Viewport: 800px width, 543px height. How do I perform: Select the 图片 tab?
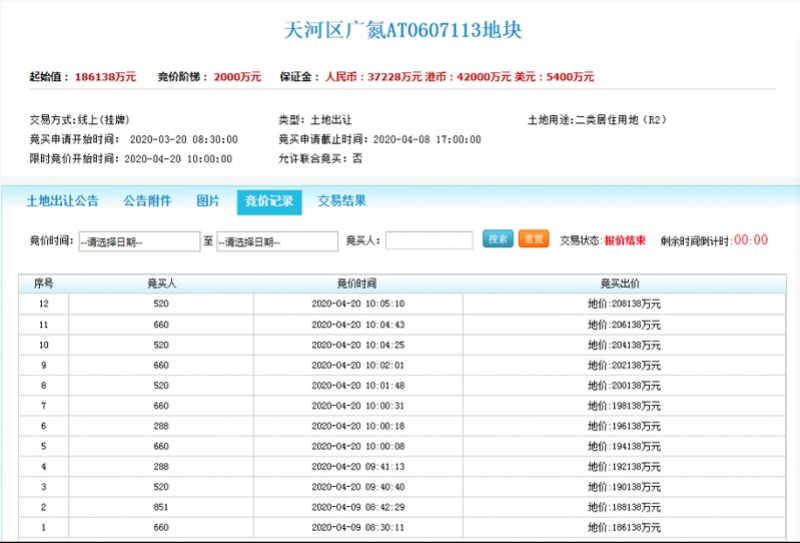[x=208, y=201]
